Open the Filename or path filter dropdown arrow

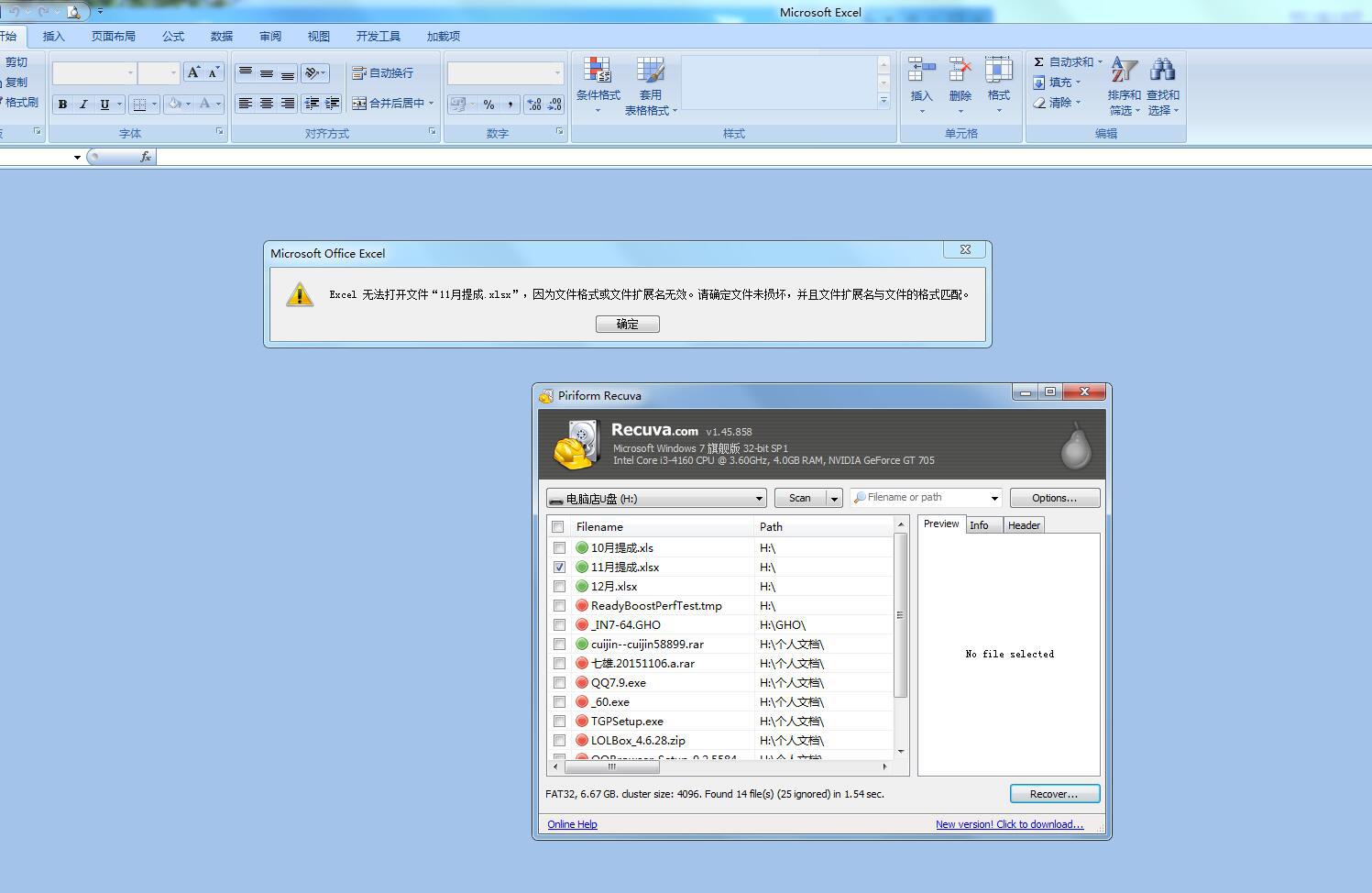click(x=994, y=498)
